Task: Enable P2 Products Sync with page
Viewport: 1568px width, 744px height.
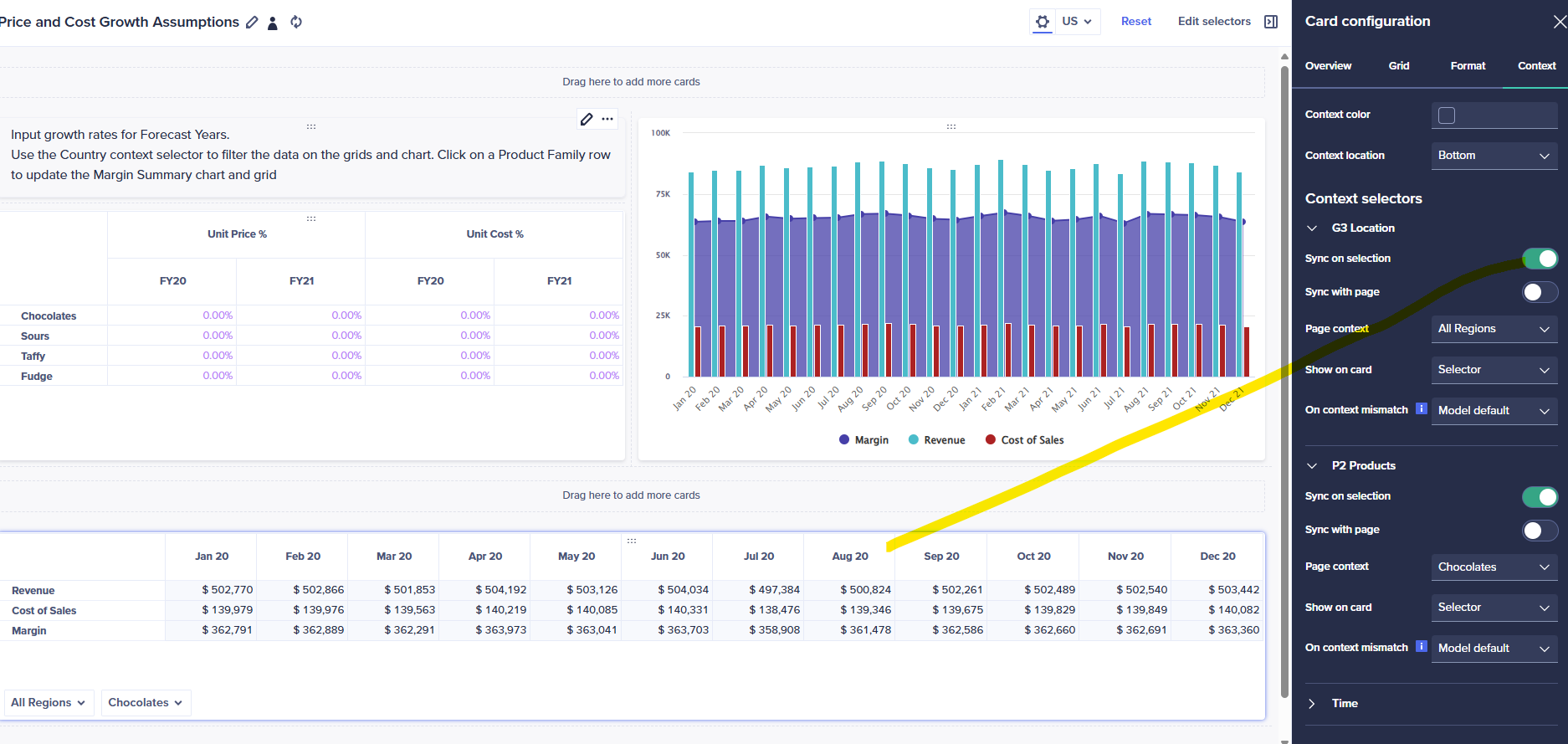Action: [1540, 530]
